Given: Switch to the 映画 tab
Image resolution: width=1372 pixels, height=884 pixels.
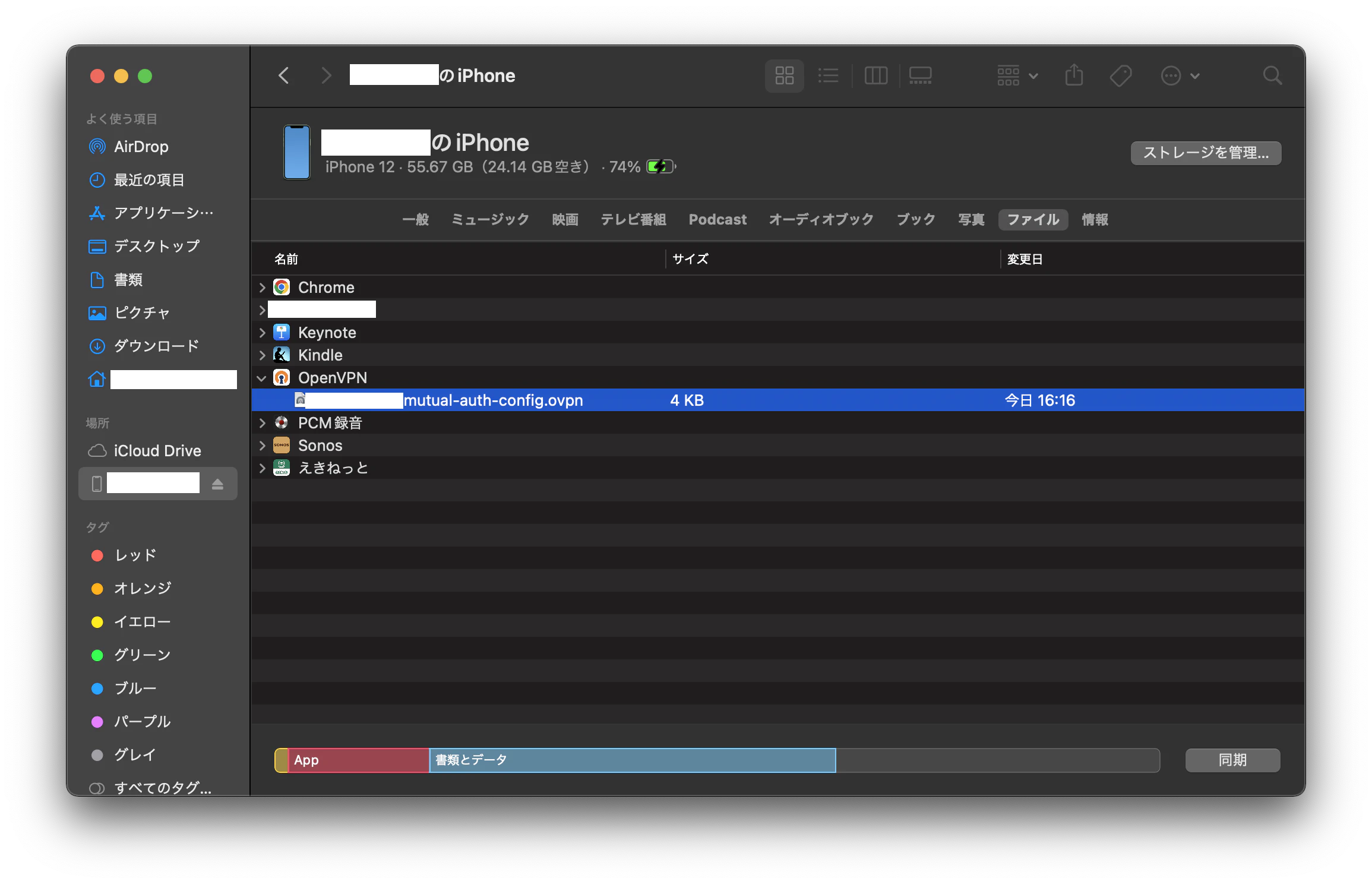Looking at the screenshot, I should pyautogui.click(x=565, y=220).
